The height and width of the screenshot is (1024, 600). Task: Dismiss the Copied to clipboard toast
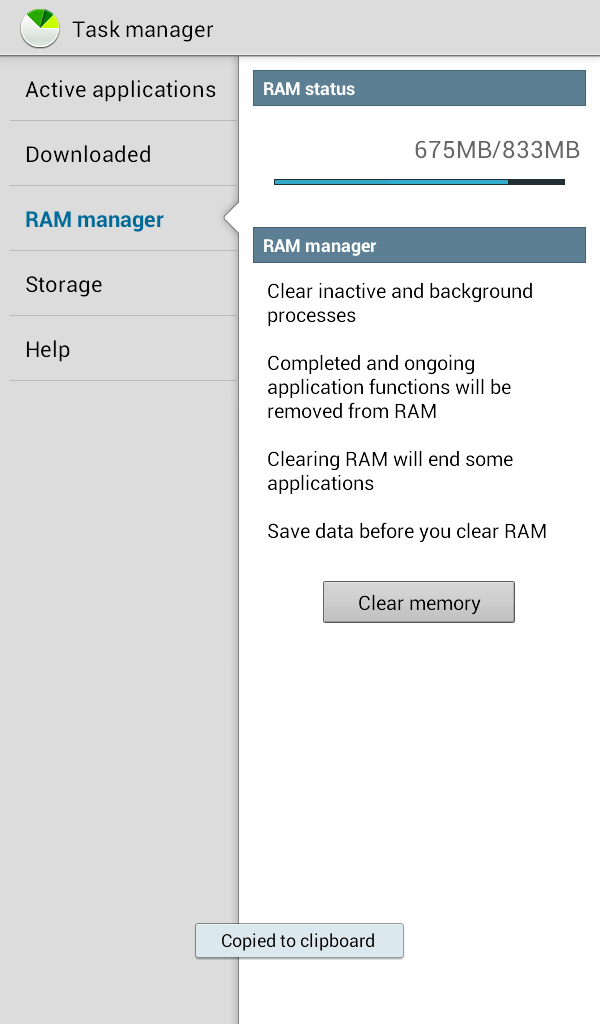(x=299, y=941)
